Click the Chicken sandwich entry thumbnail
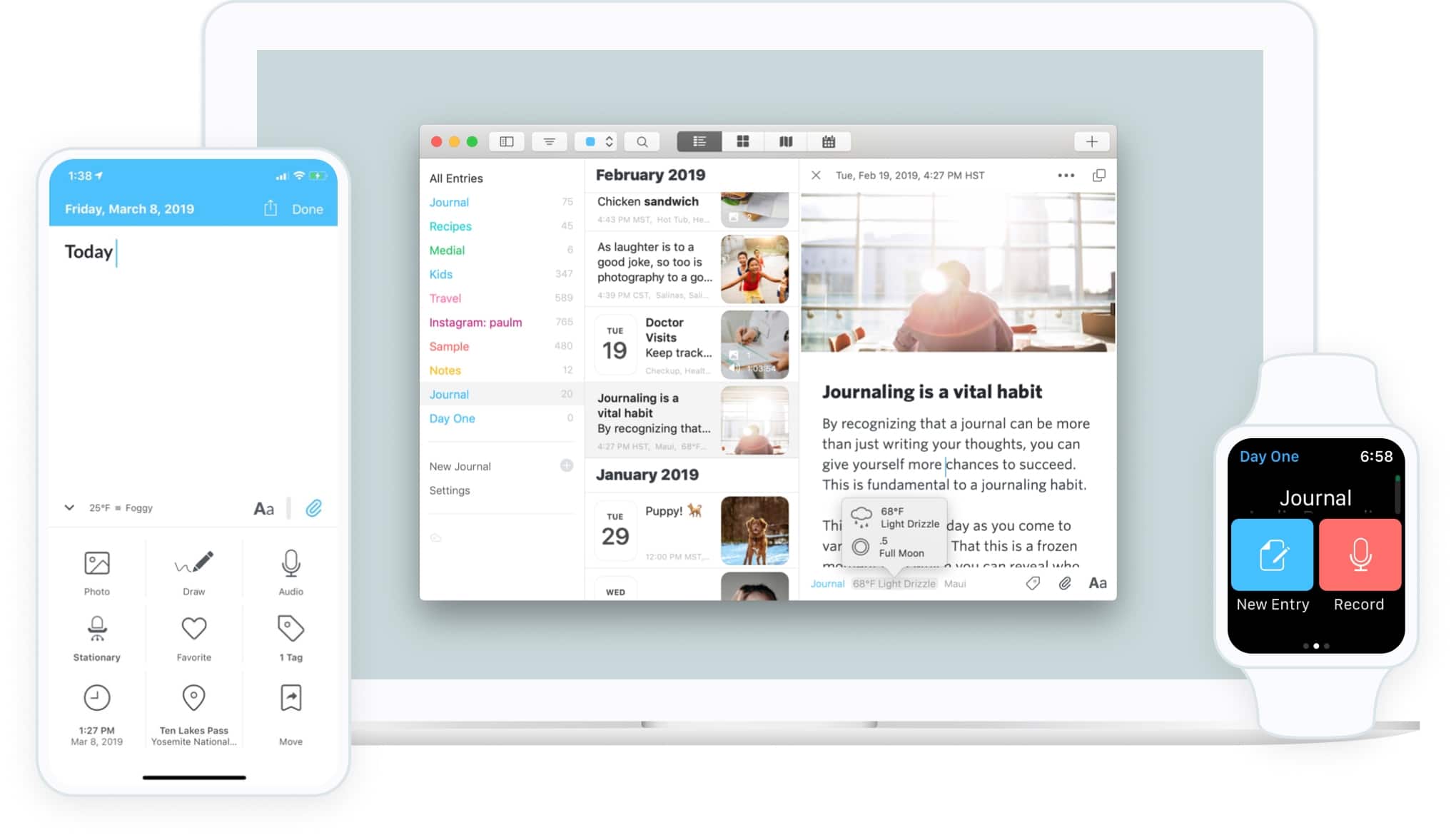The width and height of the screenshot is (1456, 840). 755,207
